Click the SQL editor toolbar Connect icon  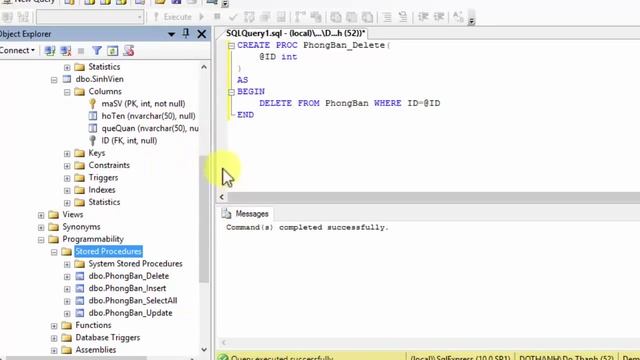click(x=7, y=17)
